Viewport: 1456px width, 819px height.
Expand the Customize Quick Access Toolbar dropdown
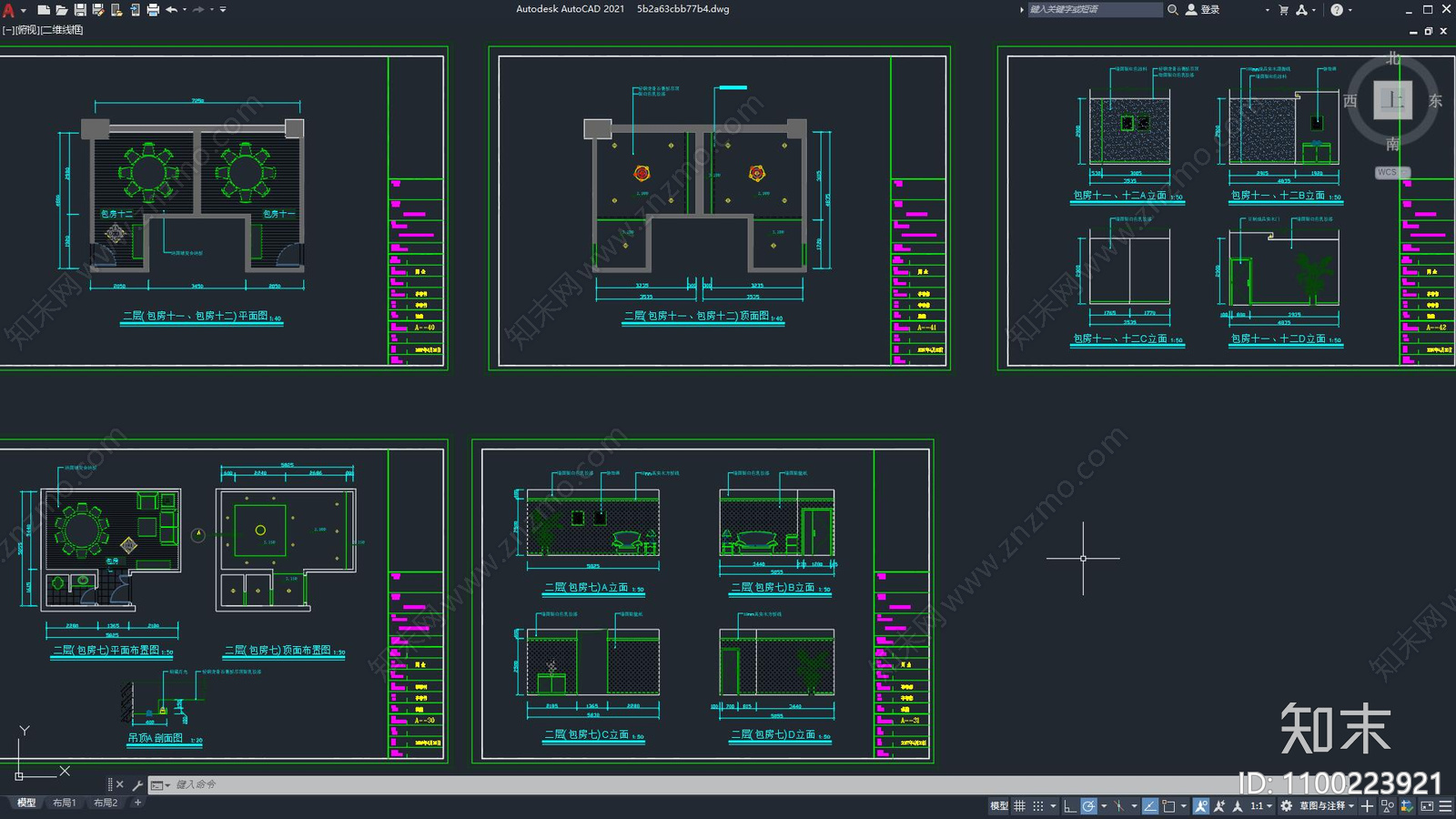[x=223, y=10]
